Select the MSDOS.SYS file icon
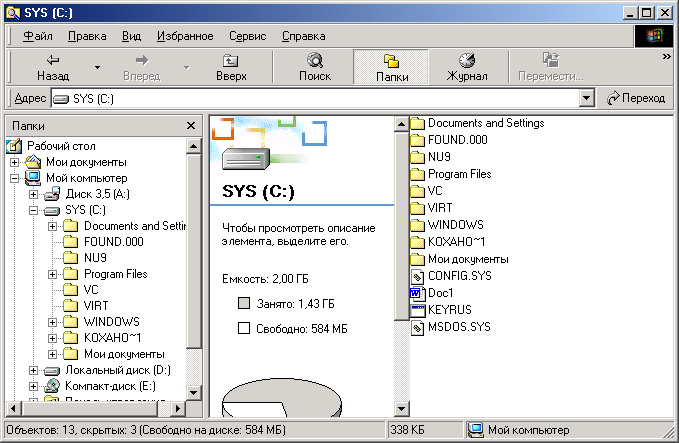This screenshot has height=443, width=679. pos(417,327)
